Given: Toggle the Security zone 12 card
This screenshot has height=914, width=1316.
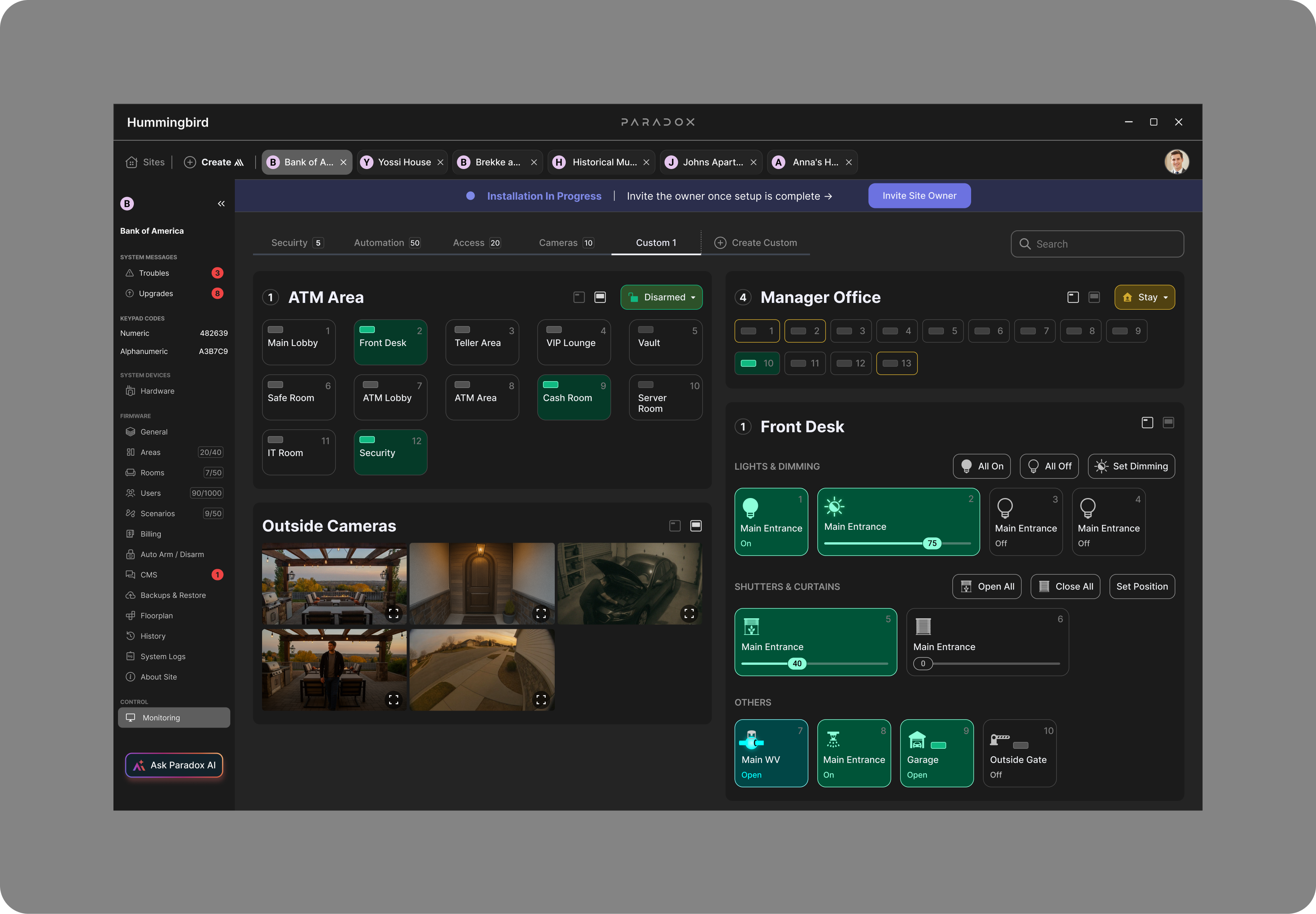Looking at the screenshot, I should pyautogui.click(x=391, y=452).
